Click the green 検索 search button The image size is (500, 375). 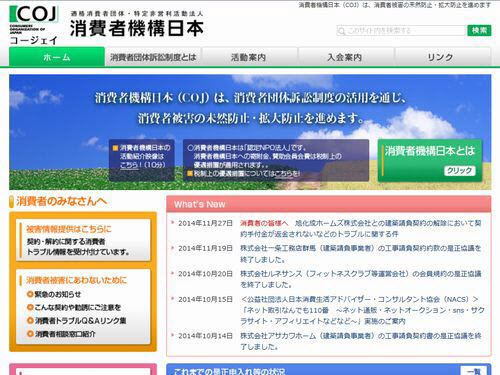479,31
